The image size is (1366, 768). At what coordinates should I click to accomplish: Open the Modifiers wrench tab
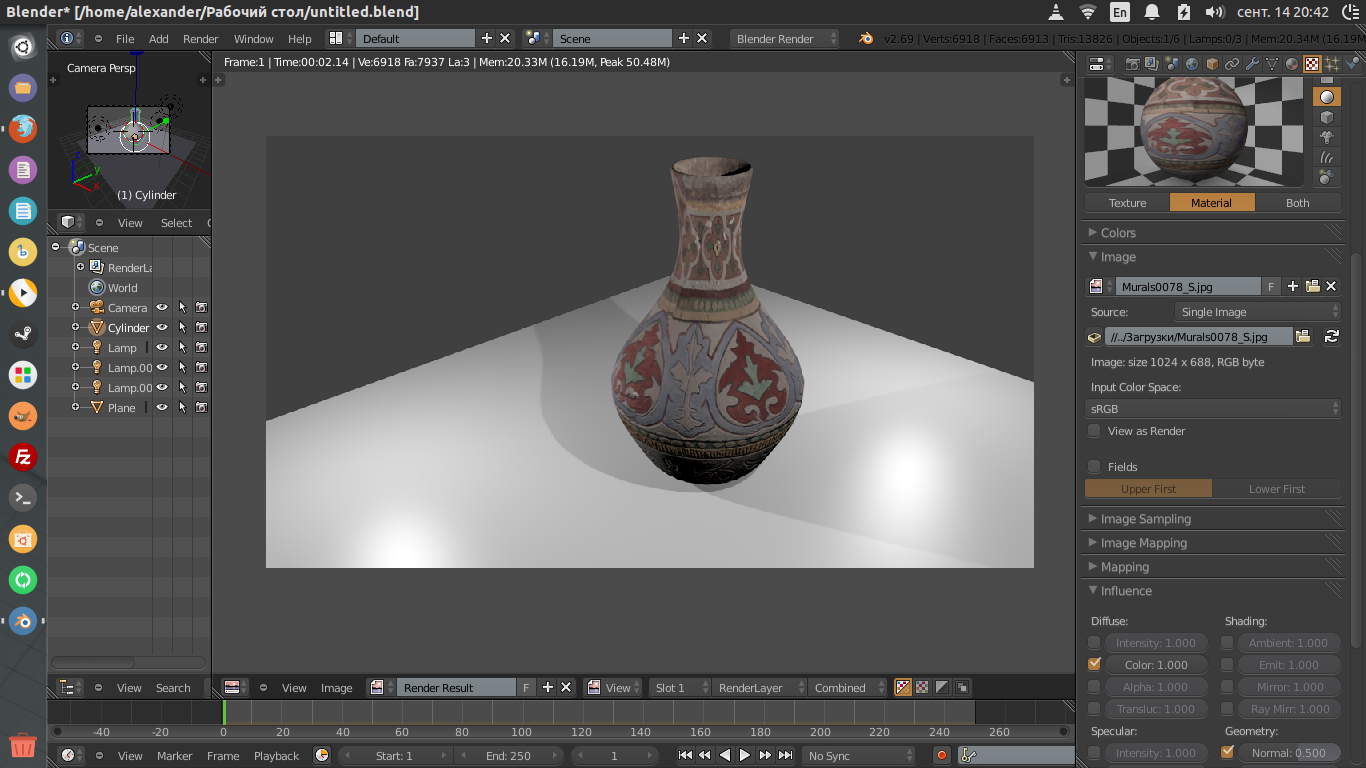1252,64
